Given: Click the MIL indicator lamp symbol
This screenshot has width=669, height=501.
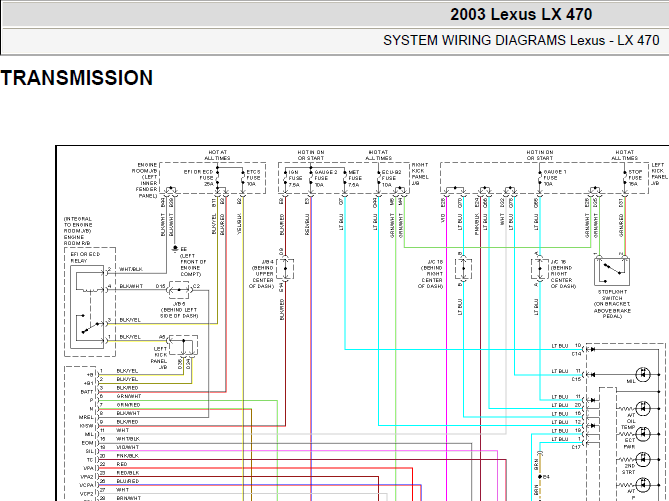Looking at the screenshot, I should pyautogui.click(x=644, y=373).
